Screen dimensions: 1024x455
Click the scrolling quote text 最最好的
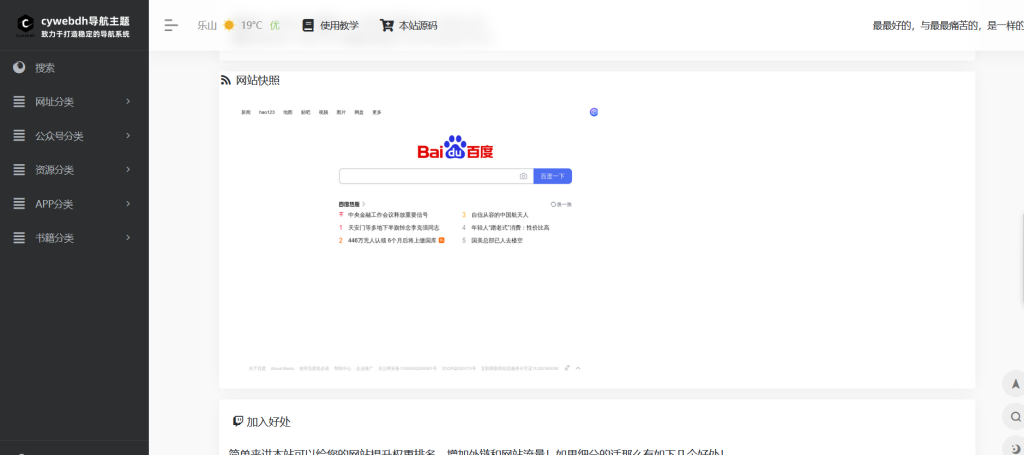click(948, 25)
